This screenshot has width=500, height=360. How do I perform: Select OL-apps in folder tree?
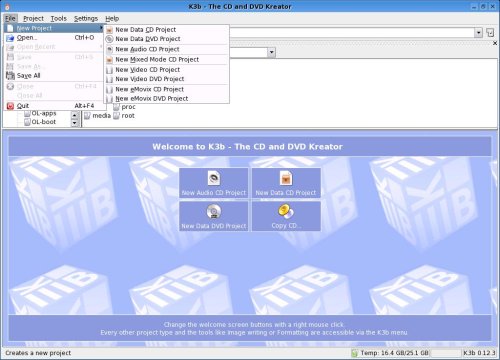44,113
